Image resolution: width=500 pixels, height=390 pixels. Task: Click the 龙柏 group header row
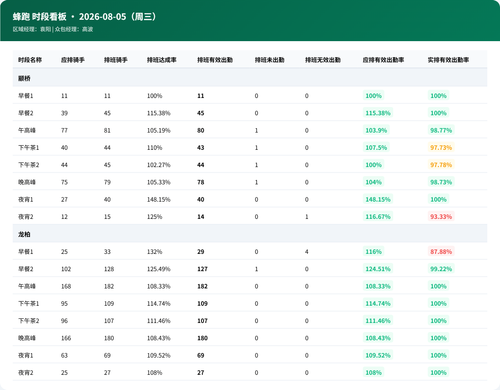pos(250,234)
